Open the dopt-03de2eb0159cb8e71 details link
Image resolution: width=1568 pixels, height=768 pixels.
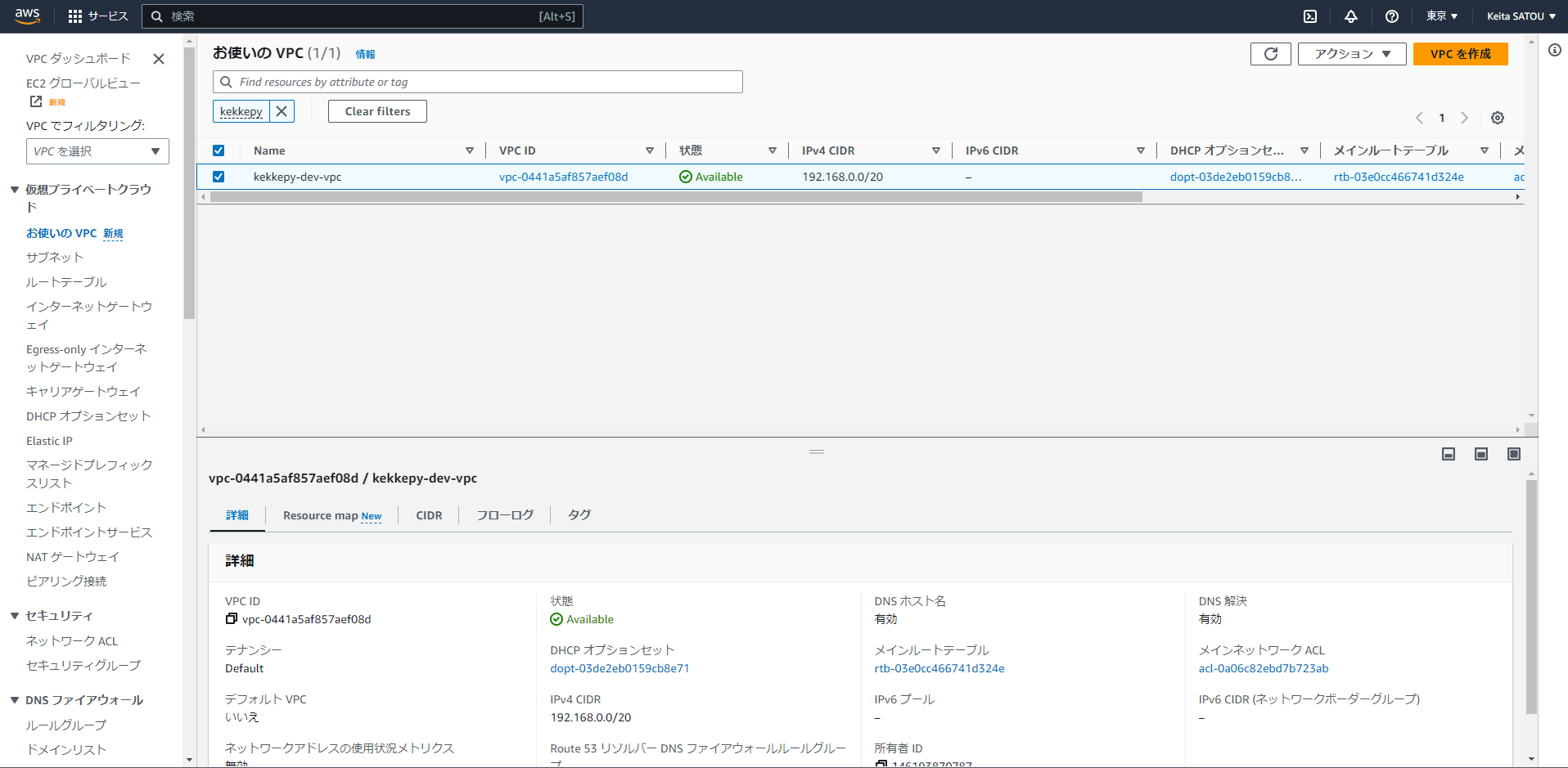tap(620, 668)
